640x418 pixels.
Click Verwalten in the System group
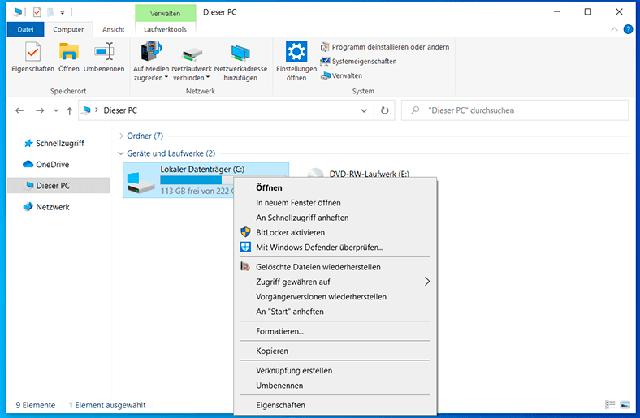point(342,76)
